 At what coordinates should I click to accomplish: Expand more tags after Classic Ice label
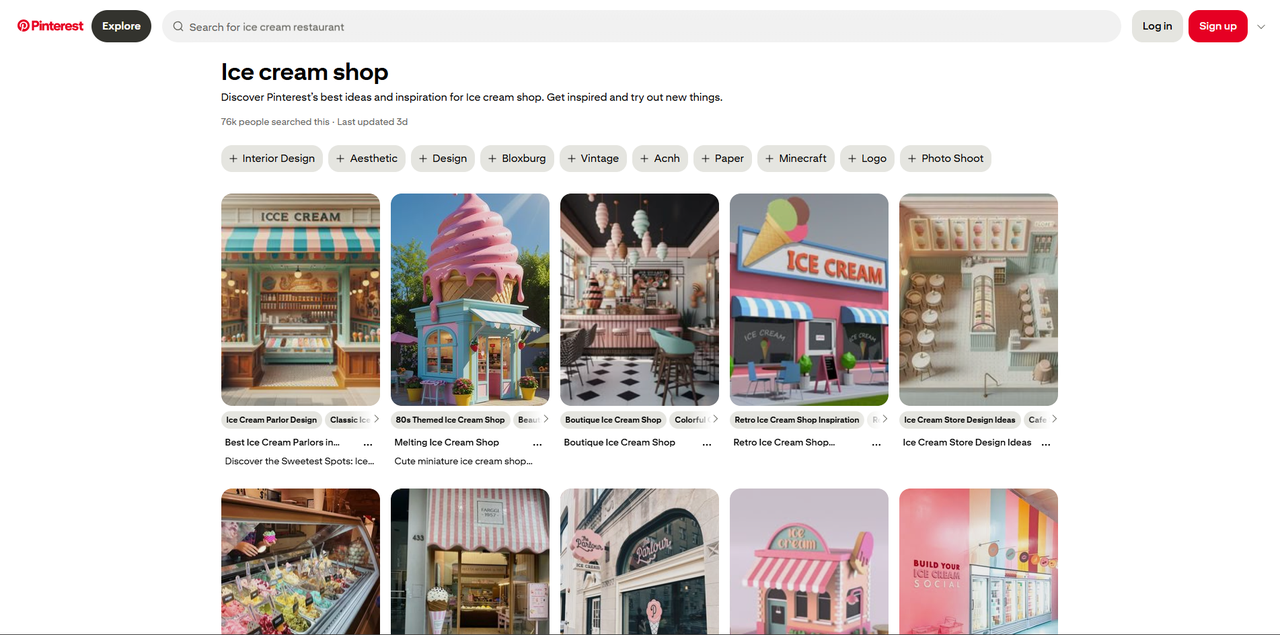377,419
